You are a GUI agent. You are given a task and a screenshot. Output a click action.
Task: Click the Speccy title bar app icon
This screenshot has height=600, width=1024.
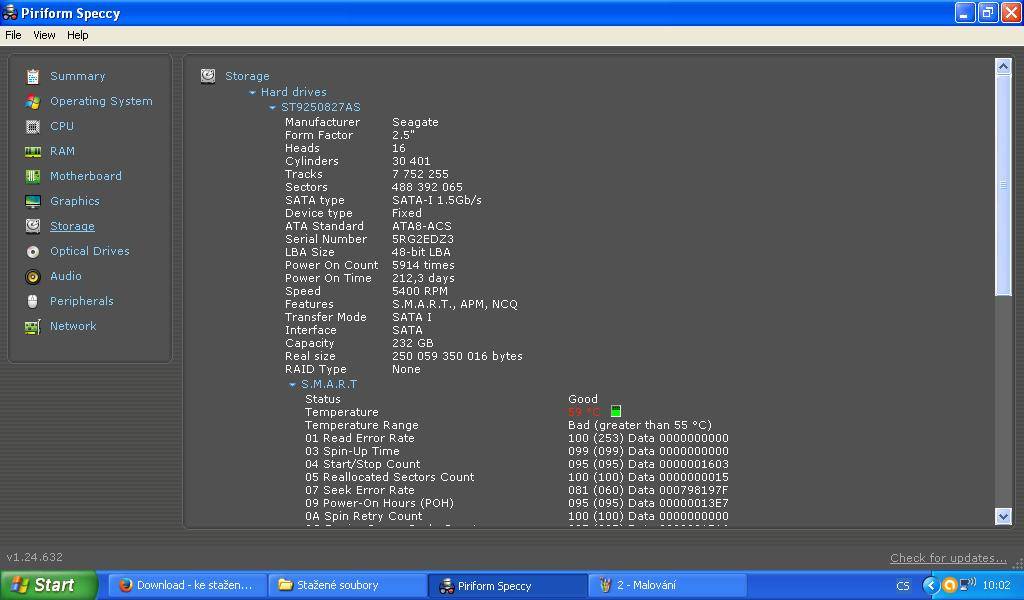[10, 12]
